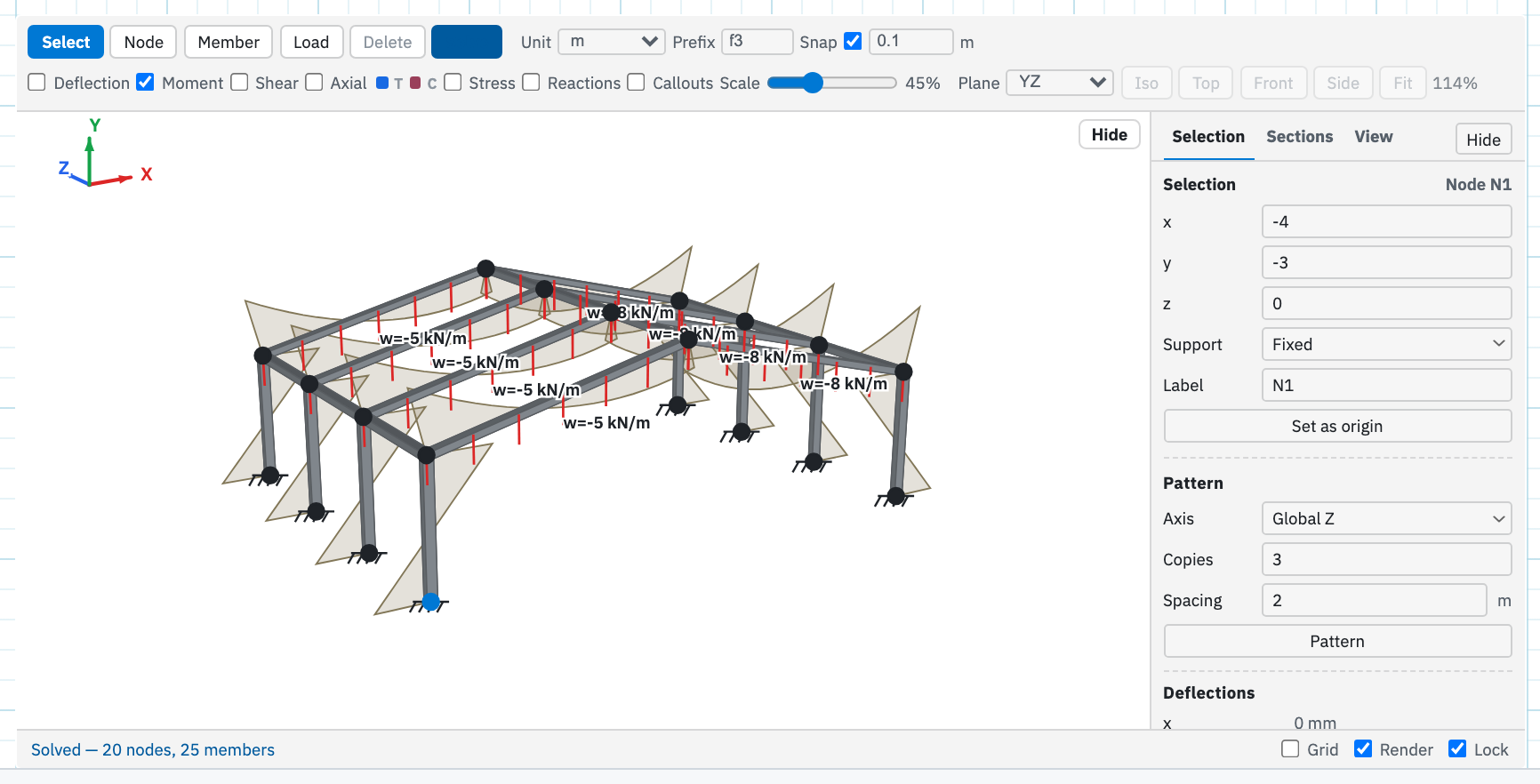The image size is (1540, 784).
Task: Select the far right column base support
Action: click(895, 496)
